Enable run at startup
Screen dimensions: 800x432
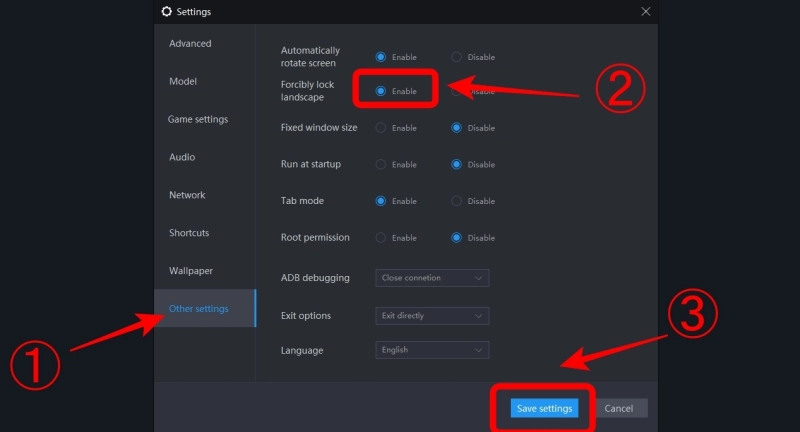click(x=381, y=164)
